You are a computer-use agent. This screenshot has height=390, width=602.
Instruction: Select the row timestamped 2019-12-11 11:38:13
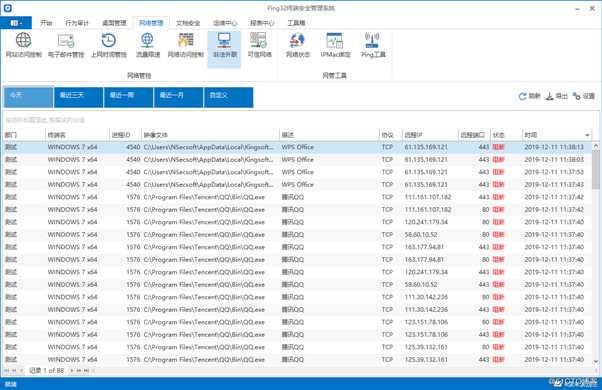pos(298,147)
